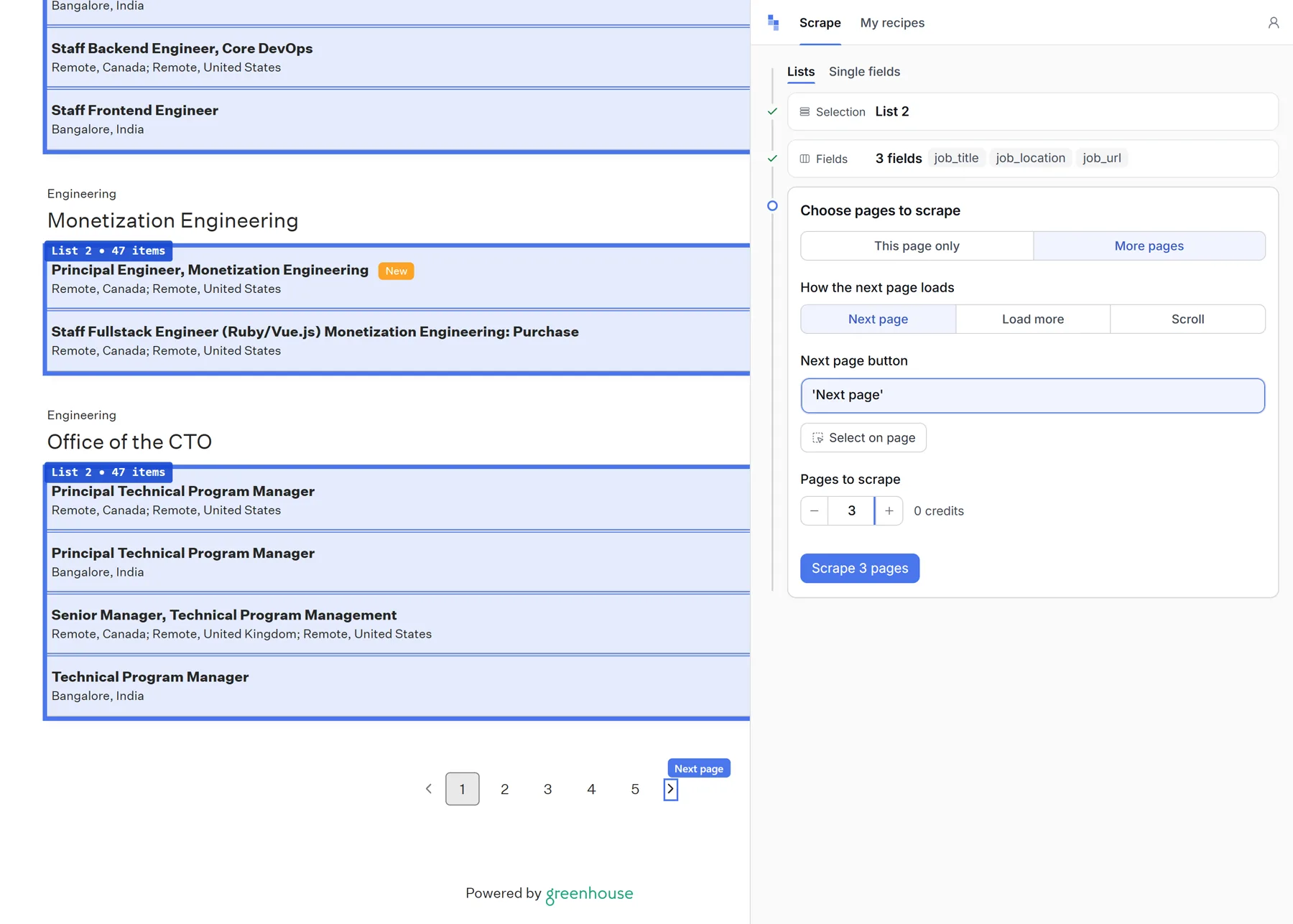Open the greenhouse link in footer

[x=589, y=894]
